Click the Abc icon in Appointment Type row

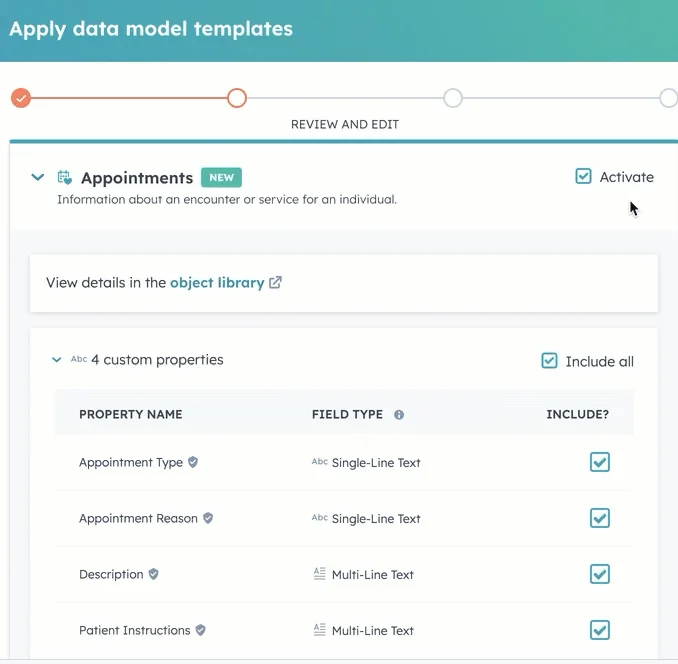point(320,462)
